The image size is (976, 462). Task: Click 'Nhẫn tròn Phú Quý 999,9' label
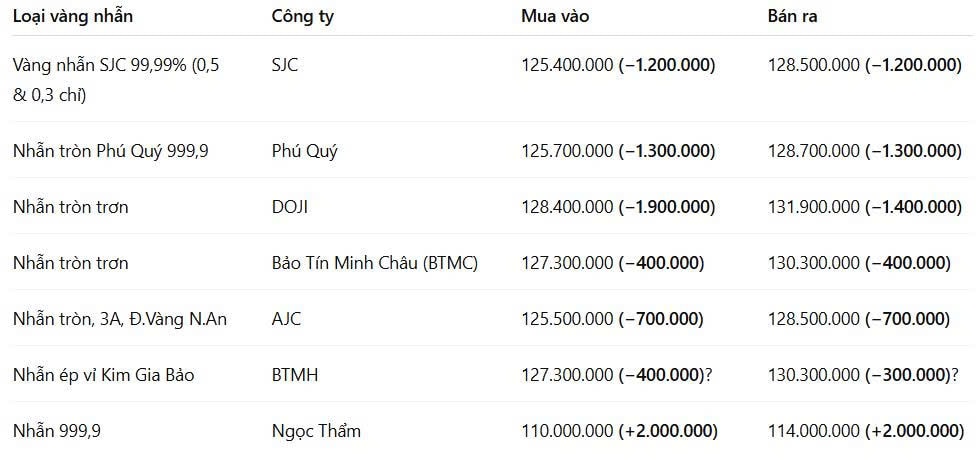(110, 151)
